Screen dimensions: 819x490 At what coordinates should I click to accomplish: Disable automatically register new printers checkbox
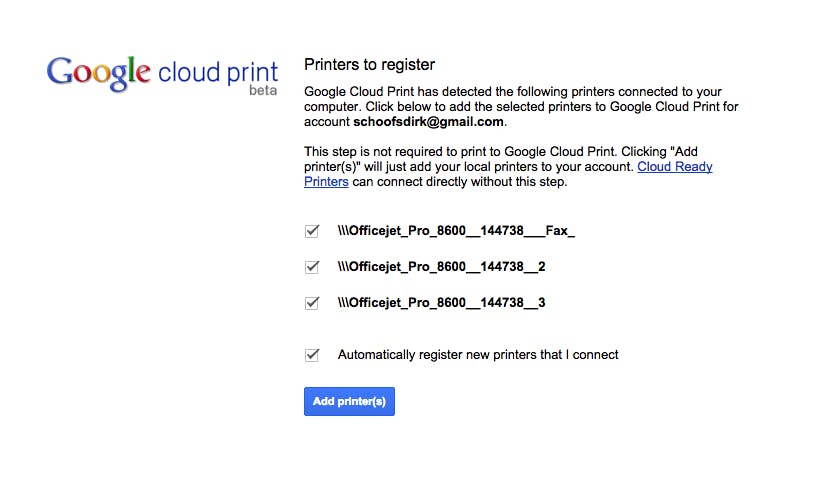(312, 354)
